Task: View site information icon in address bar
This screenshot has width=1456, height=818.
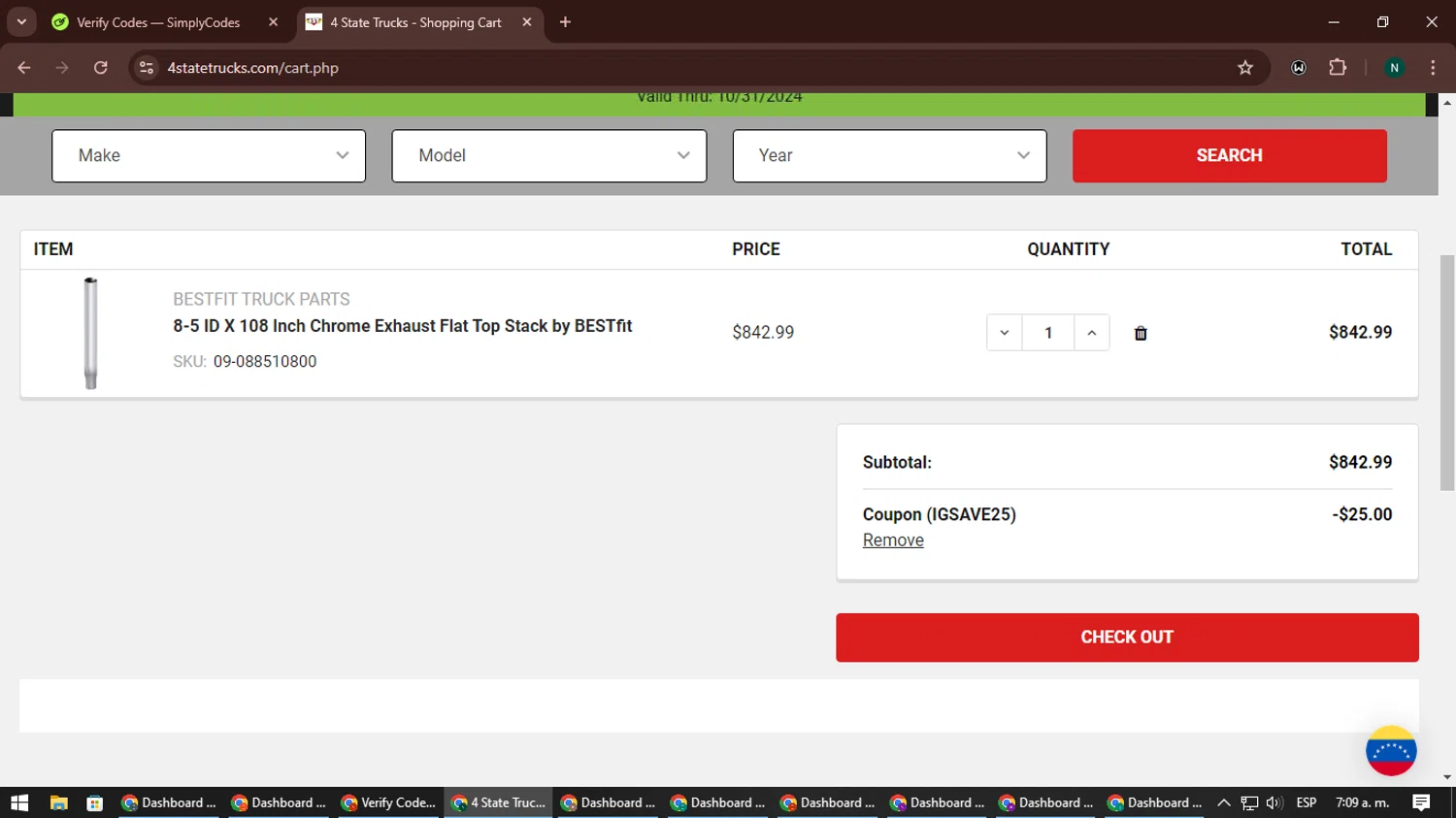Action: pos(147,68)
